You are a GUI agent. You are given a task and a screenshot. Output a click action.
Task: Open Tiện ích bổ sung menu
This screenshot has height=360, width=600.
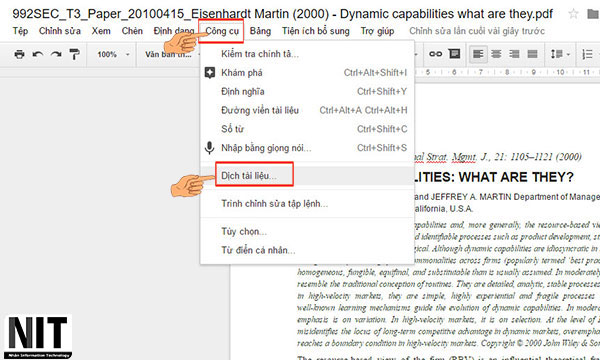(316, 31)
